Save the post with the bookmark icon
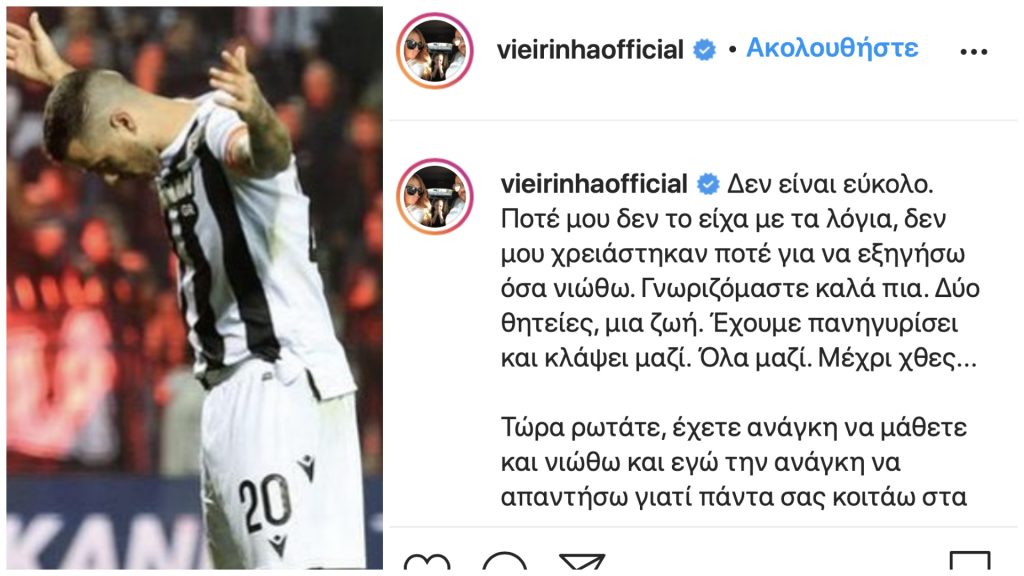 click(x=970, y=562)
